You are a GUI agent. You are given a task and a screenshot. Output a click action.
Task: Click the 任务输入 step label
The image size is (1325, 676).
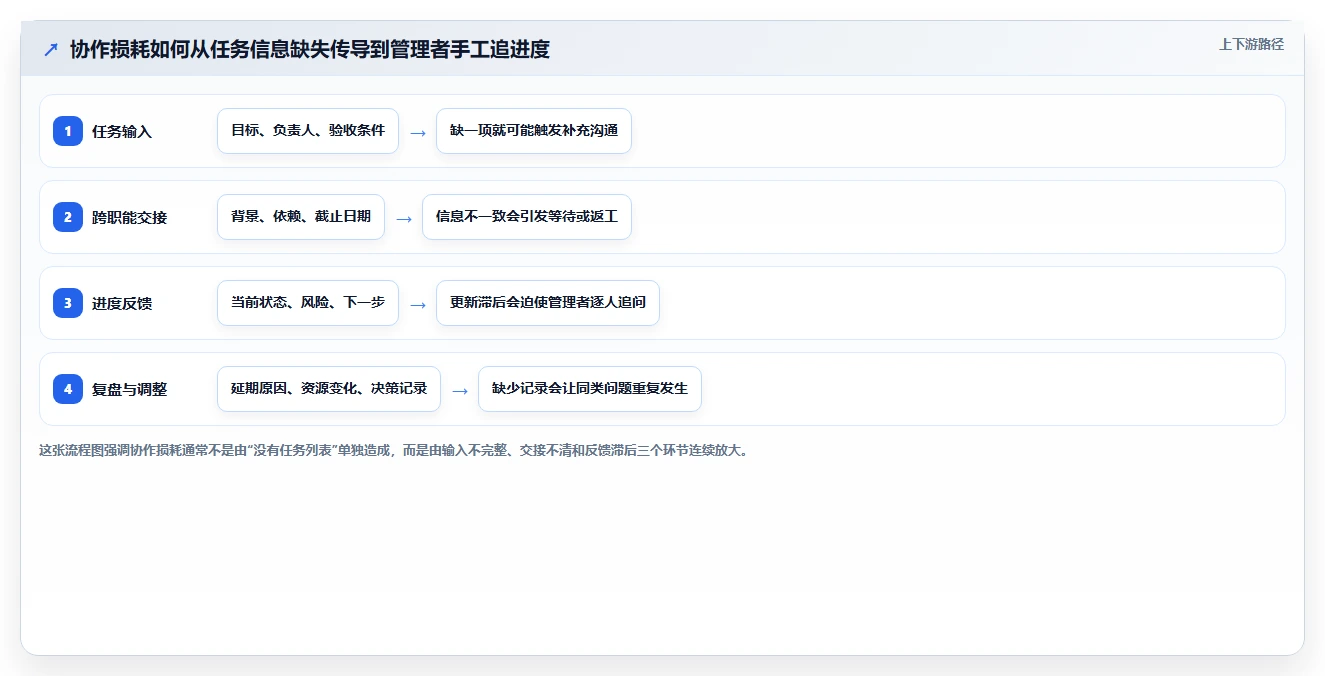pyautogui.click(x=122, y=132)
